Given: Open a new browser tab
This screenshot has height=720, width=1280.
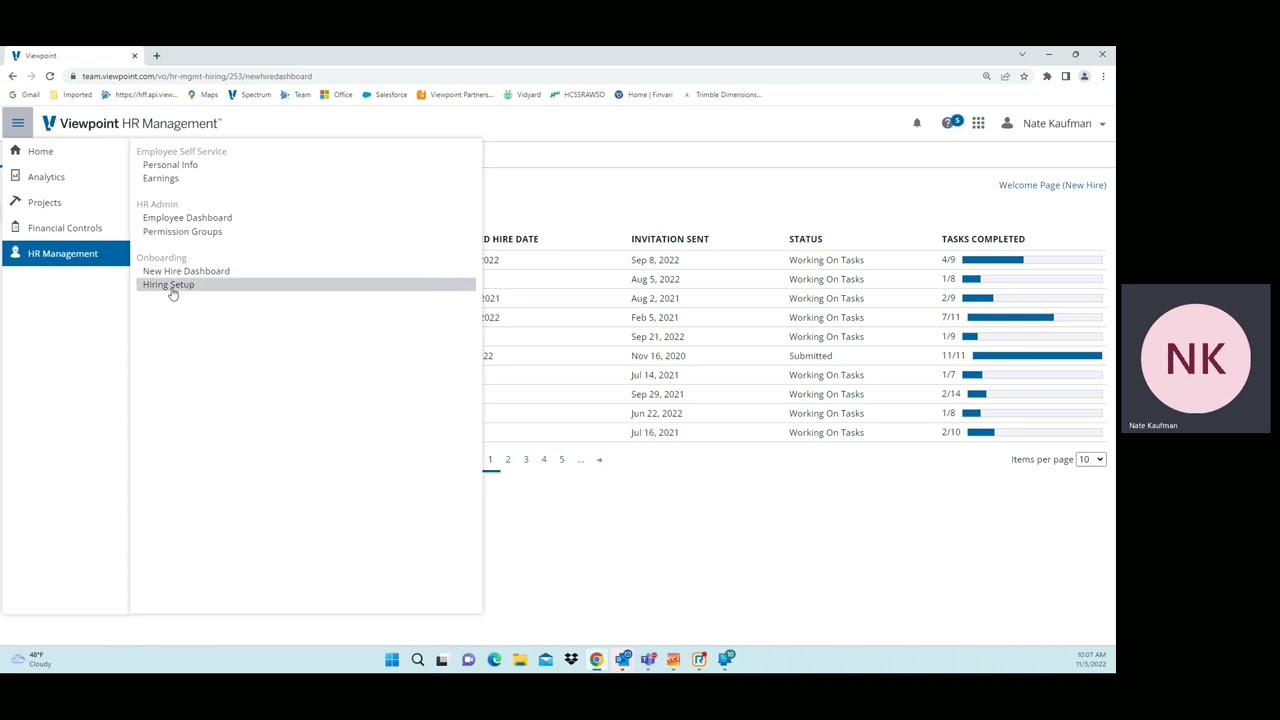Looking at the screenshot, I should click(x=156, y=56).
